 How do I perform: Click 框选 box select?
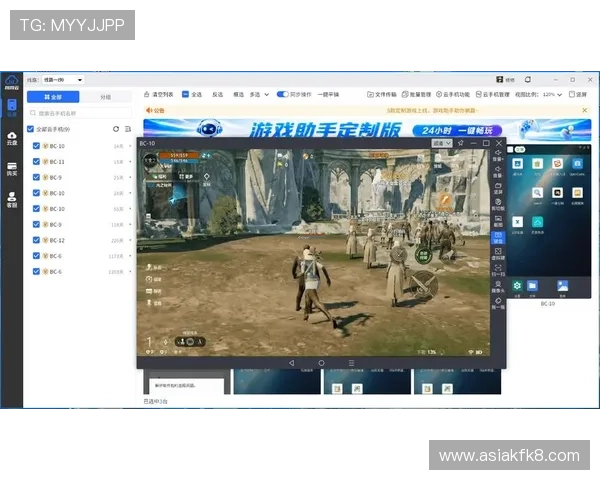point(238,94)
